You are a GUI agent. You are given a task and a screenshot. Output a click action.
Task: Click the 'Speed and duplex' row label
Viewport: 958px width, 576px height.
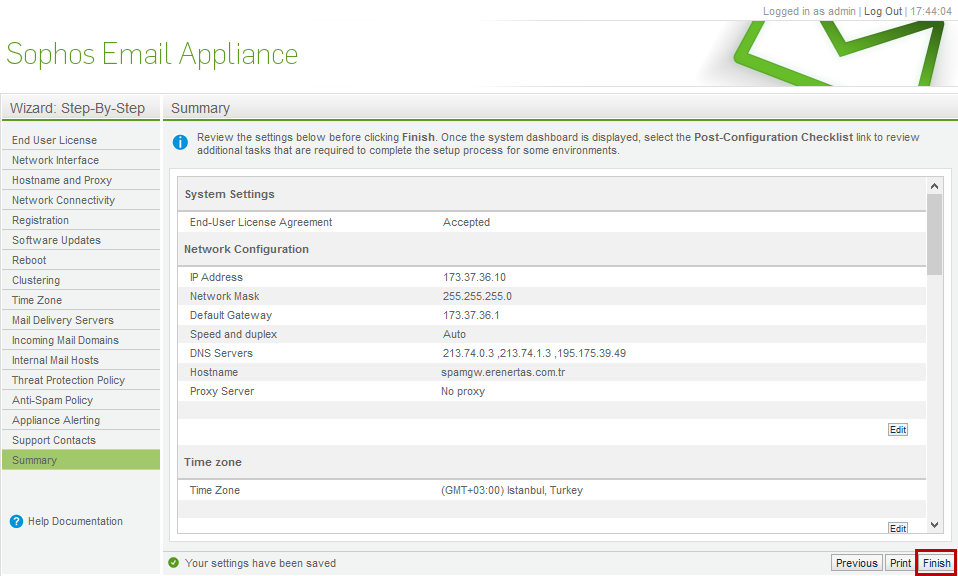pos(233,335)
